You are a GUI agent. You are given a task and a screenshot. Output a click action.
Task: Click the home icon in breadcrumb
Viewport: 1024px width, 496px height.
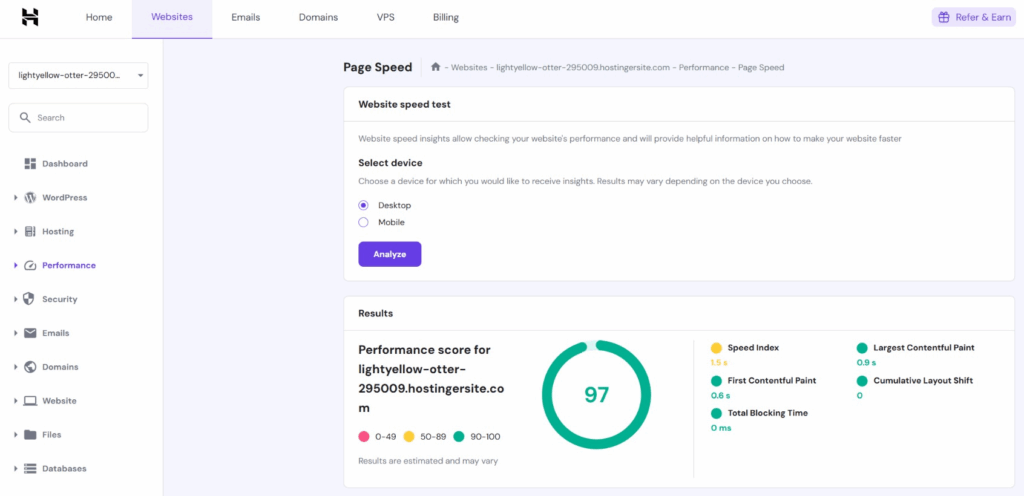[436, 68]
